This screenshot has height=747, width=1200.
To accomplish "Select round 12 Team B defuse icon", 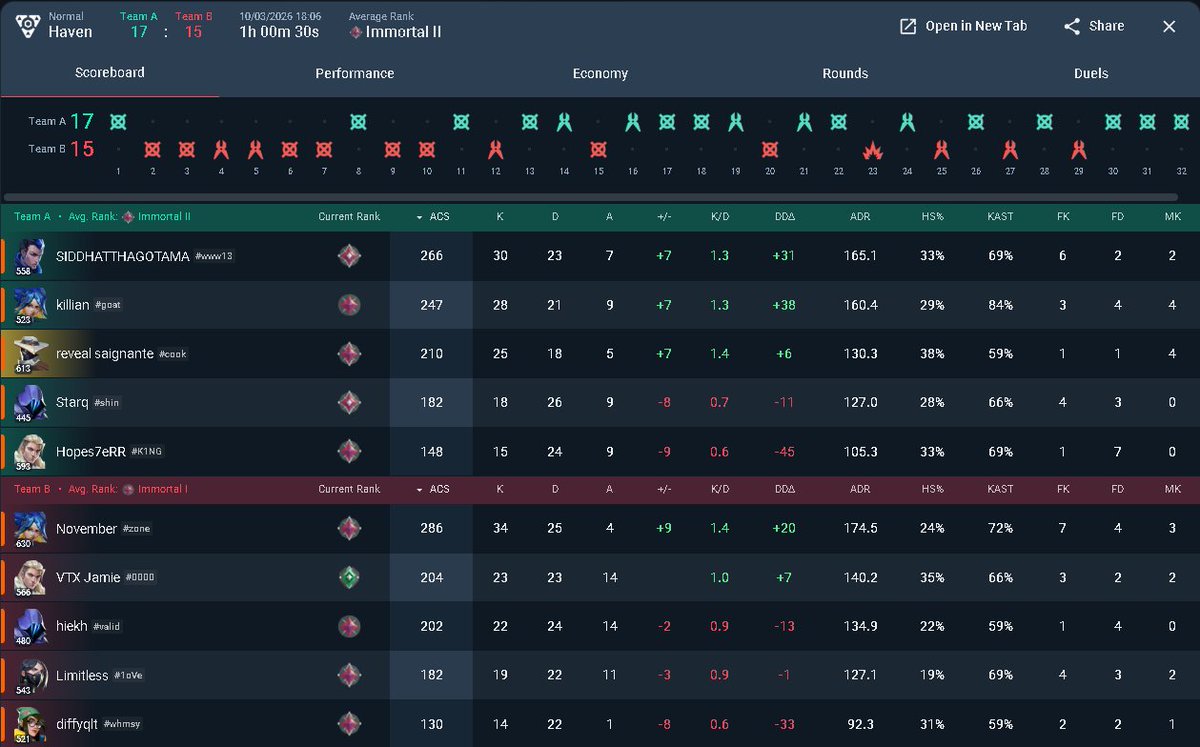I will click(x=495, y=150).
